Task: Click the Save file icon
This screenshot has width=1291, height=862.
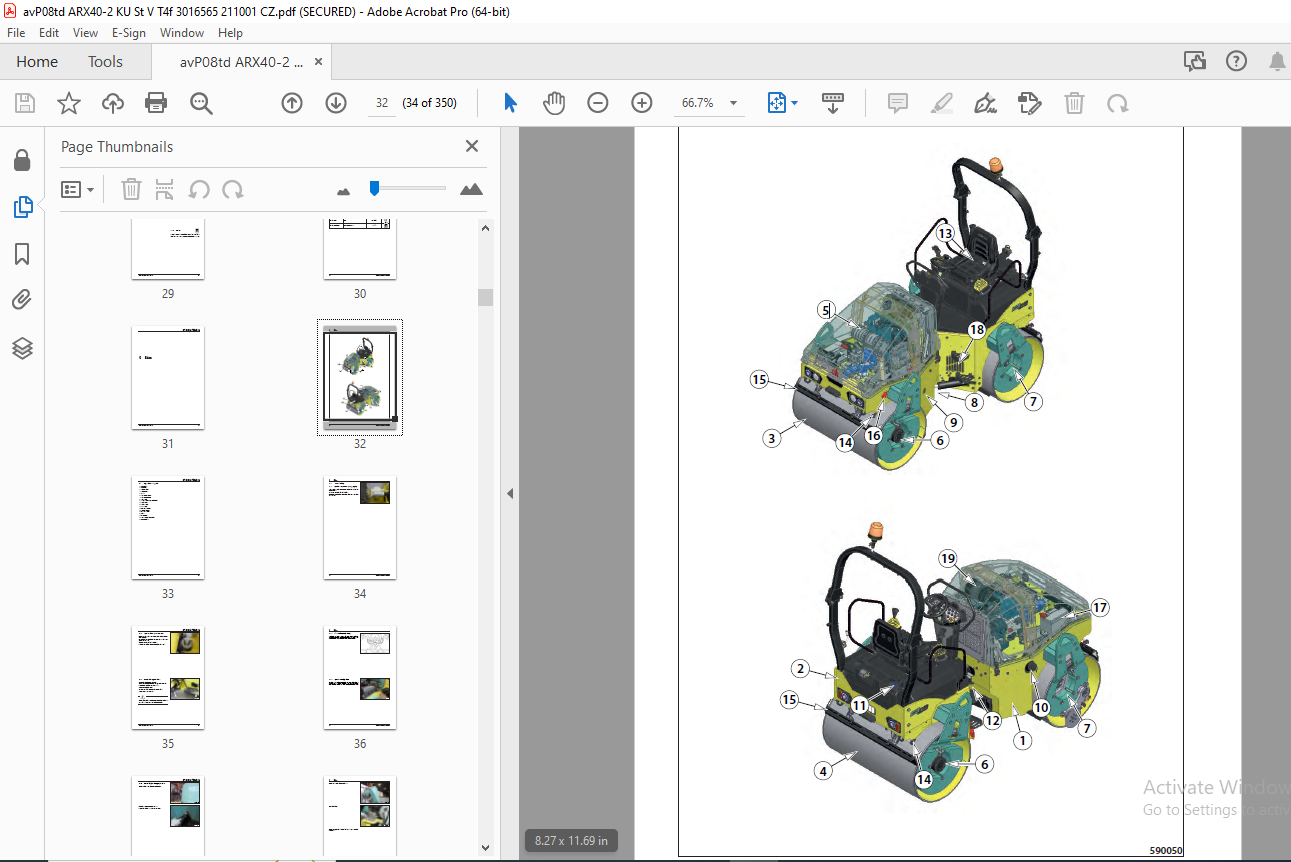Action: point(25,103)
